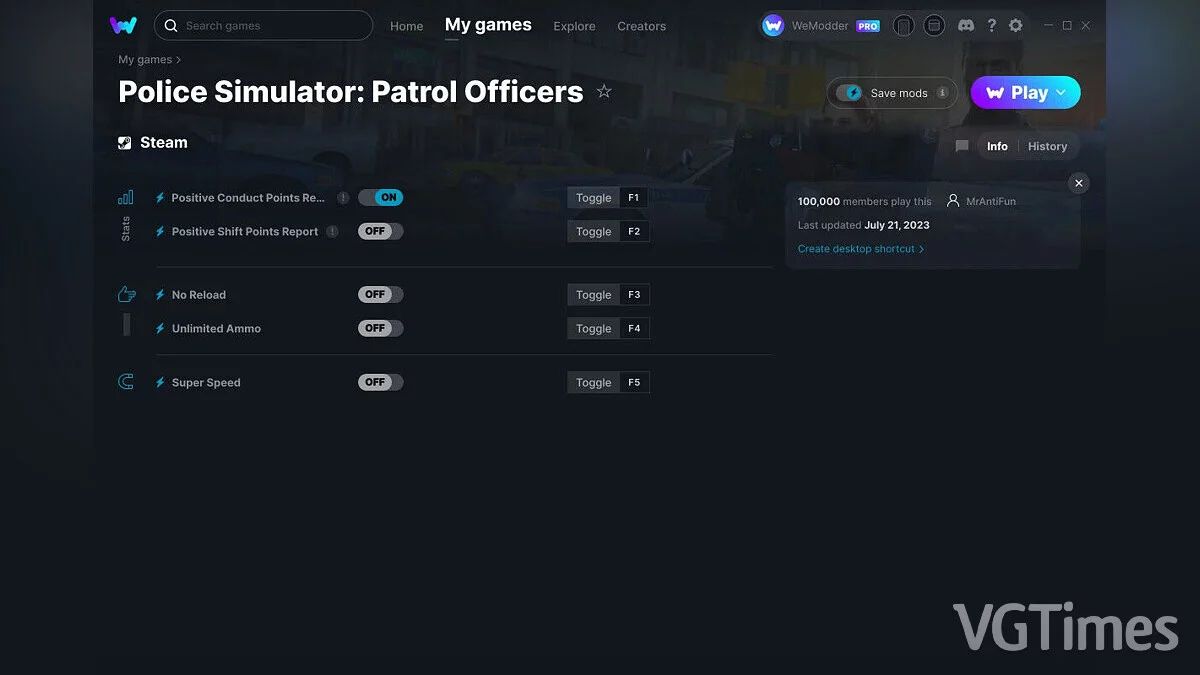Click the WeMod logo in the top-left corner

coord(123,25)
